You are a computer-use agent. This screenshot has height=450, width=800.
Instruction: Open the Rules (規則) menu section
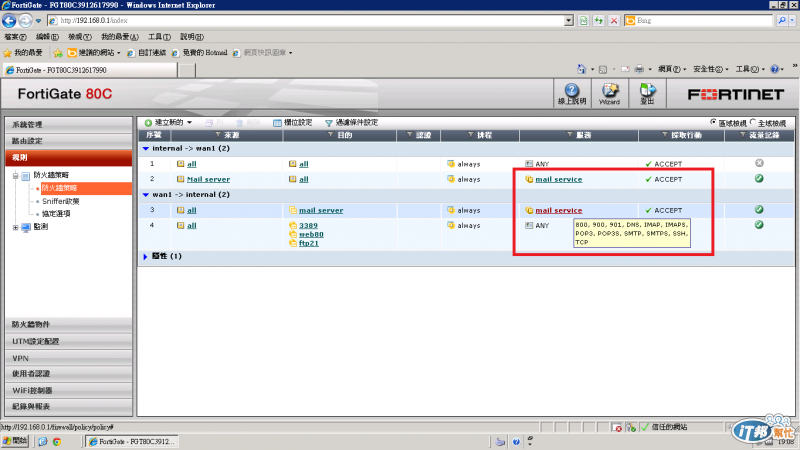[x=69, y=158]
